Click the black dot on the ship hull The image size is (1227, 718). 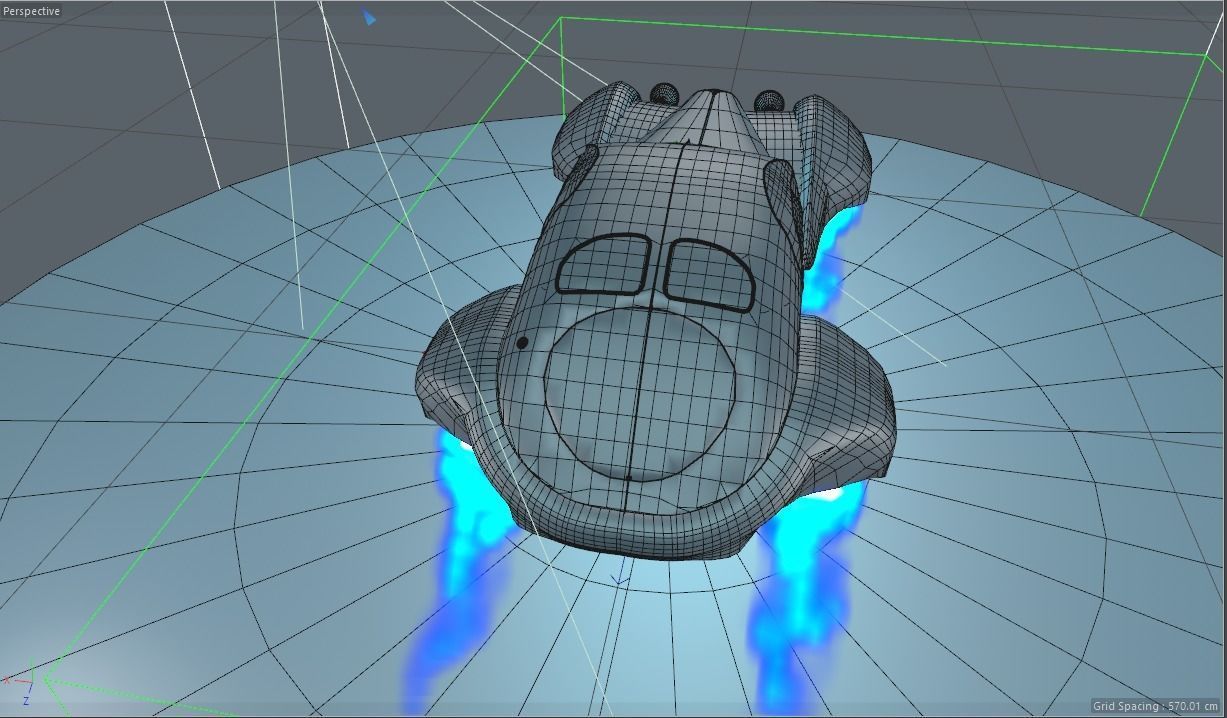tap(521, 343)
